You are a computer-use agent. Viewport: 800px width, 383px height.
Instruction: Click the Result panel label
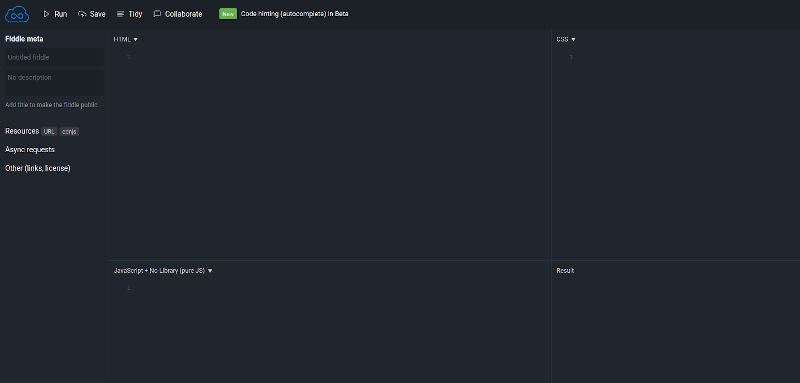pyautogui.click(x=565, y=271)
